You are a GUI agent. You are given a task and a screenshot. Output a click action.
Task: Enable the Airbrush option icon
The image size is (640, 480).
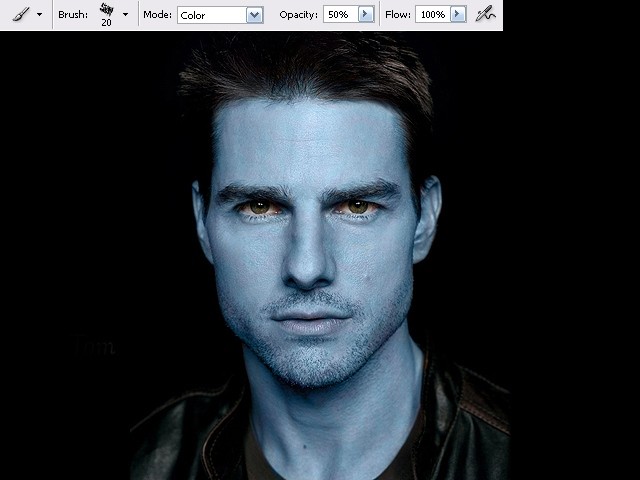click(x=486, y=15)
